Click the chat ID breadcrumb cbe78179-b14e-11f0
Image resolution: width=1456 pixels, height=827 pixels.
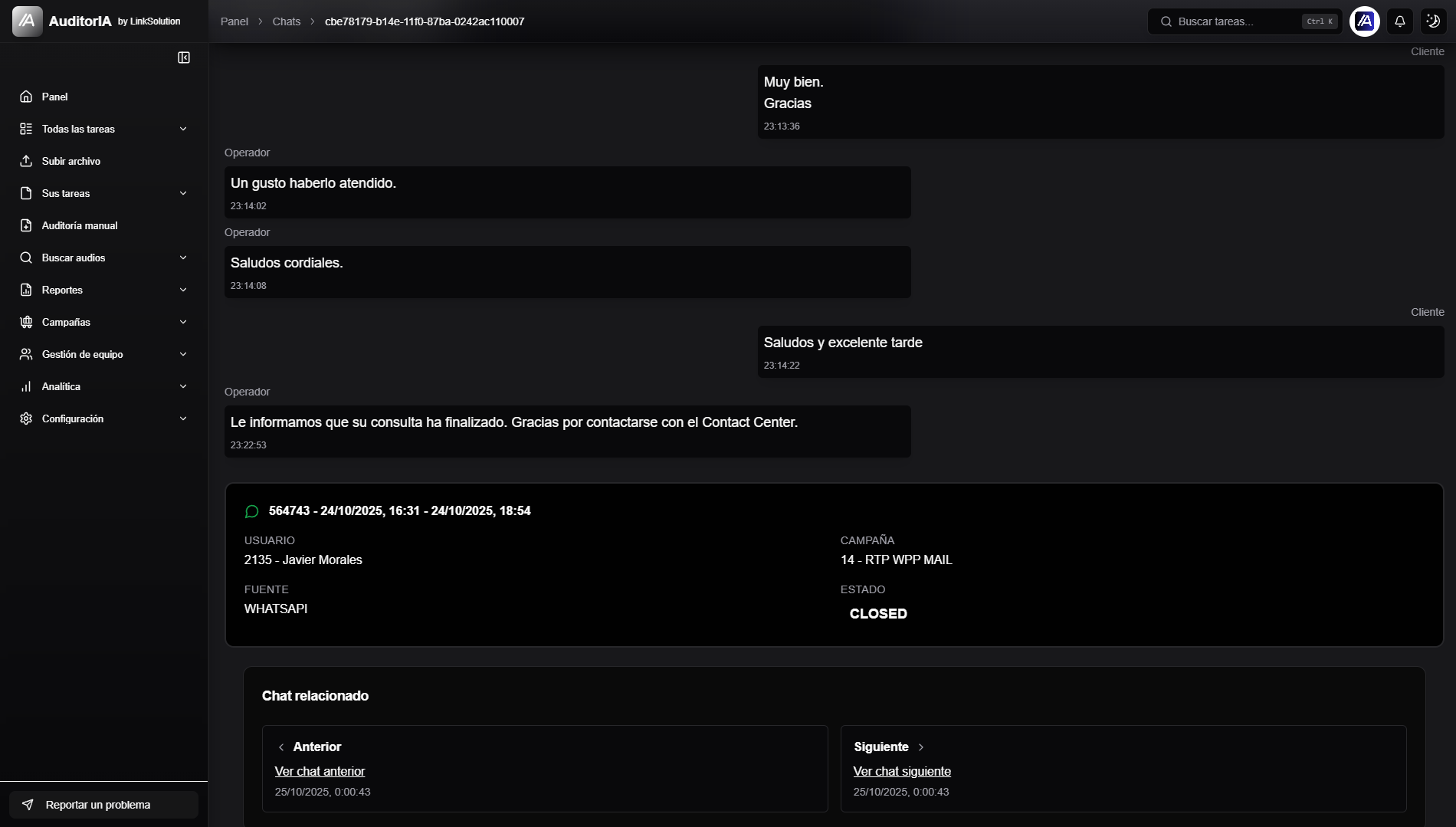[x=425, y=21]
